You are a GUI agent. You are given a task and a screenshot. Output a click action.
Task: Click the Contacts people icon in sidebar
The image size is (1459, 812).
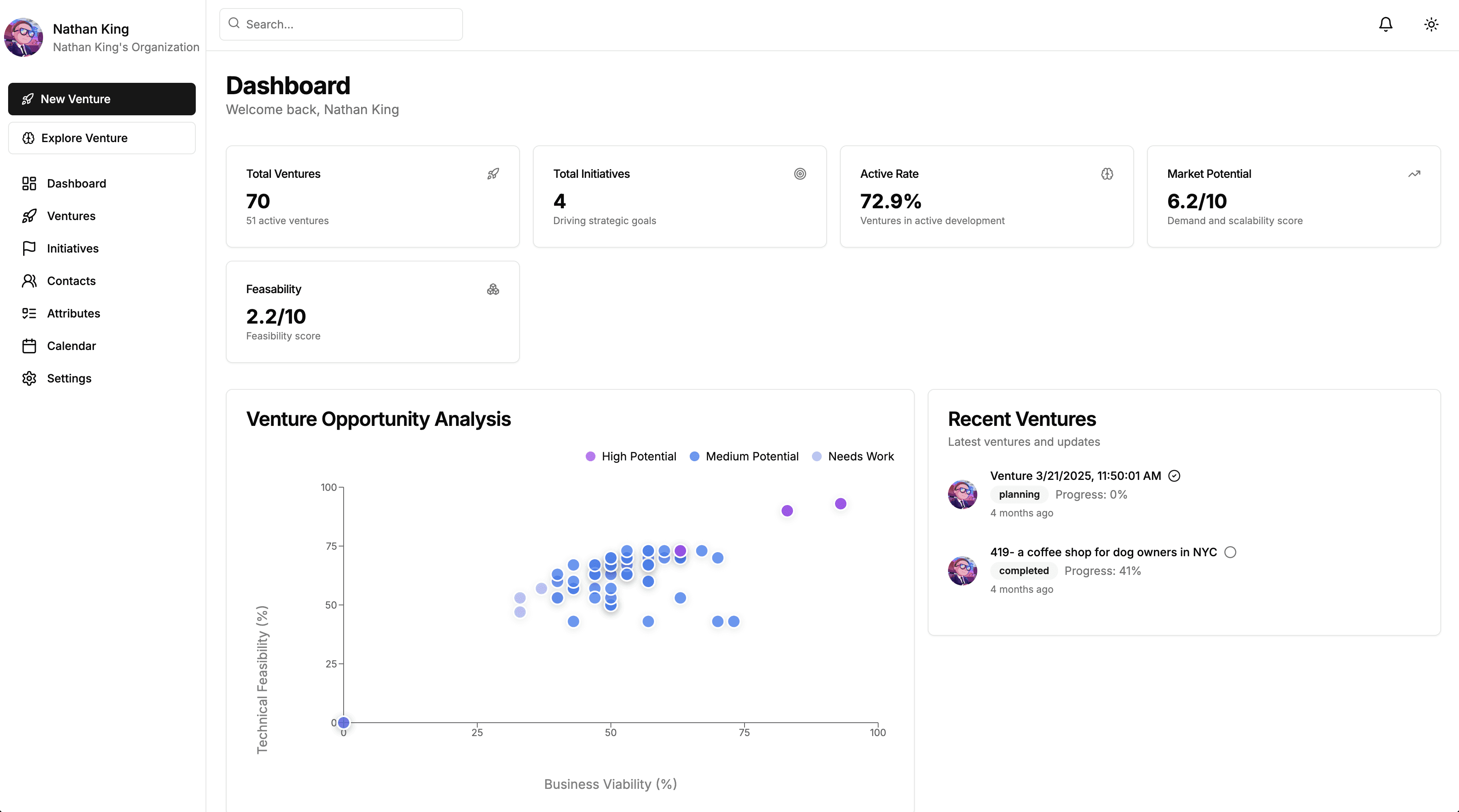[x=30, y=281]
